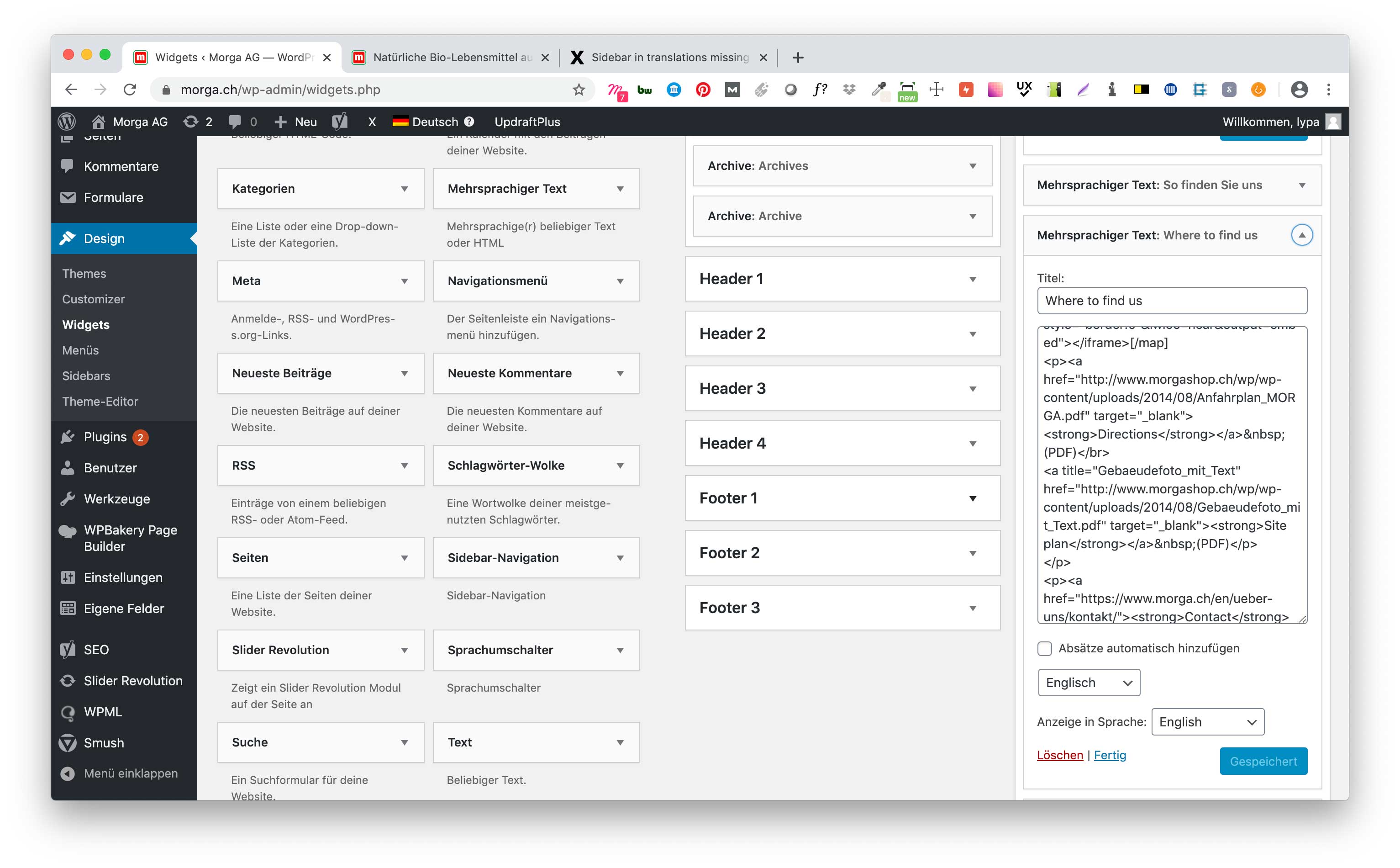Click the Yoast SEO icon in admin bar
Screen dimensions: 1400x868
tap(340, 121)
